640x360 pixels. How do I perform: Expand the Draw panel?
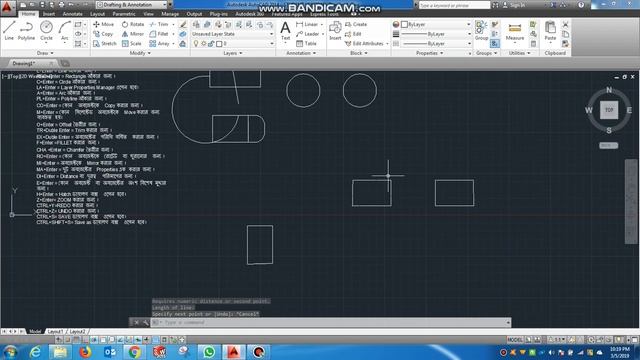(x=45, y=53)
